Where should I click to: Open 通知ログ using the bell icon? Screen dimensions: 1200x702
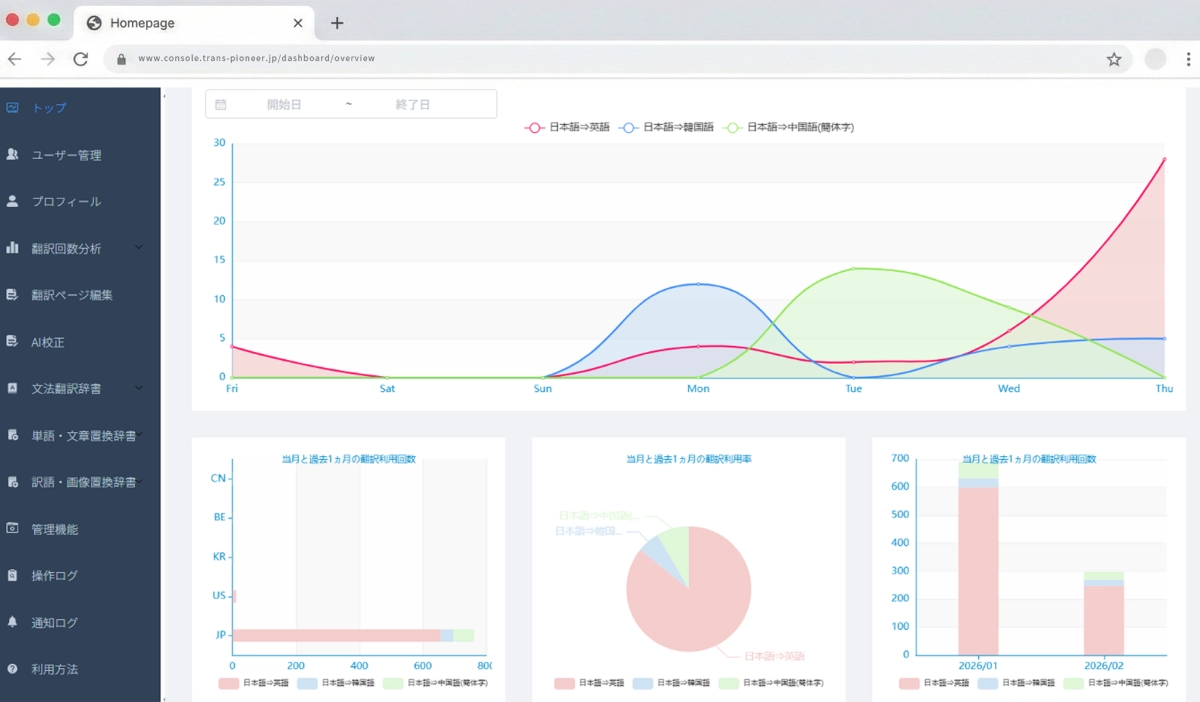[x=14, y=622]
